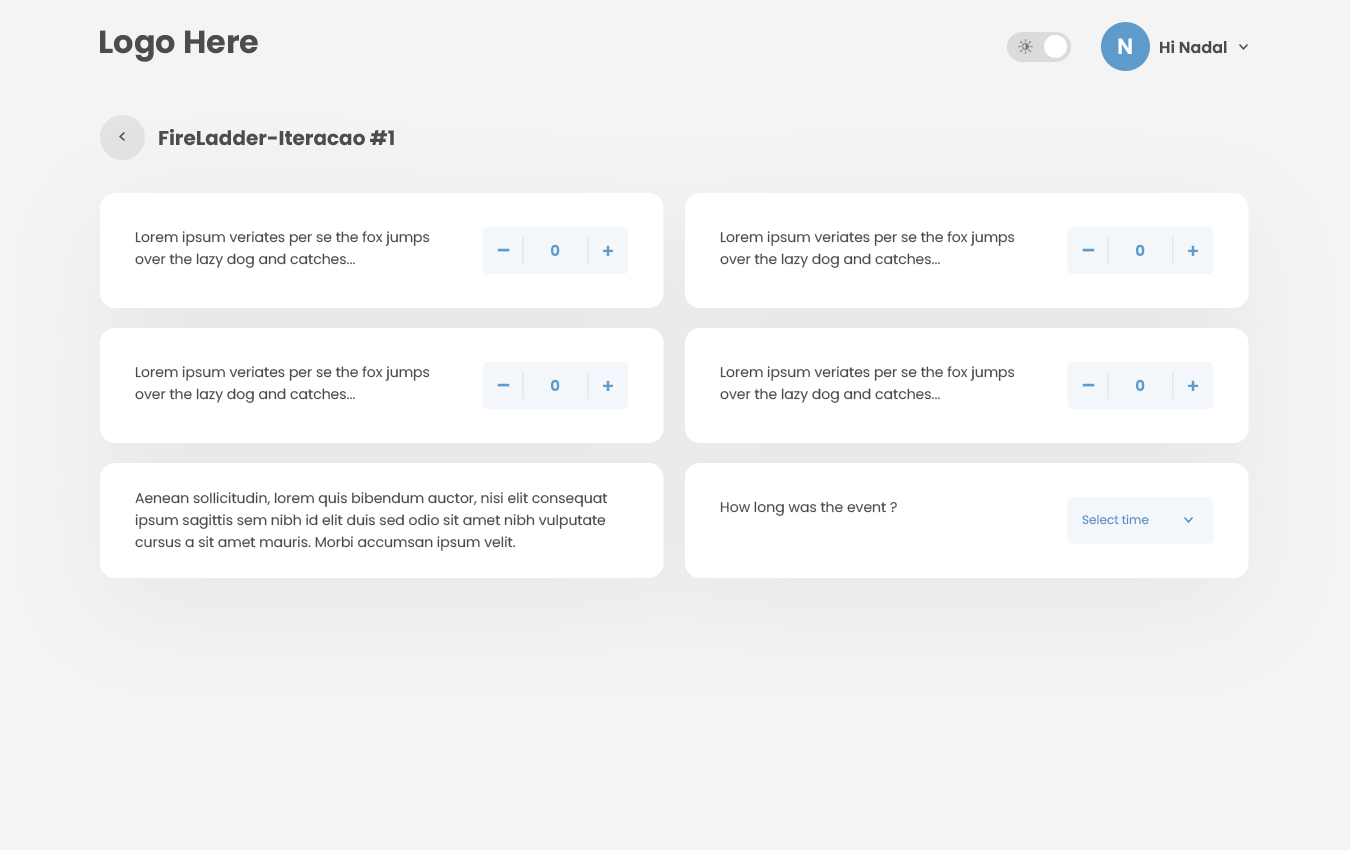
Task: Click the chevron in Select time field
Action: click(1189, 520)
